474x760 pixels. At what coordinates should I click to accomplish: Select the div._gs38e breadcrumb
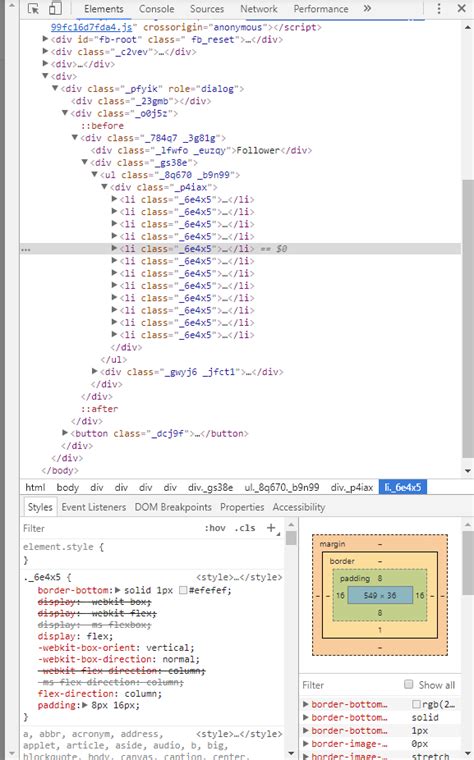tap(210, 487)
